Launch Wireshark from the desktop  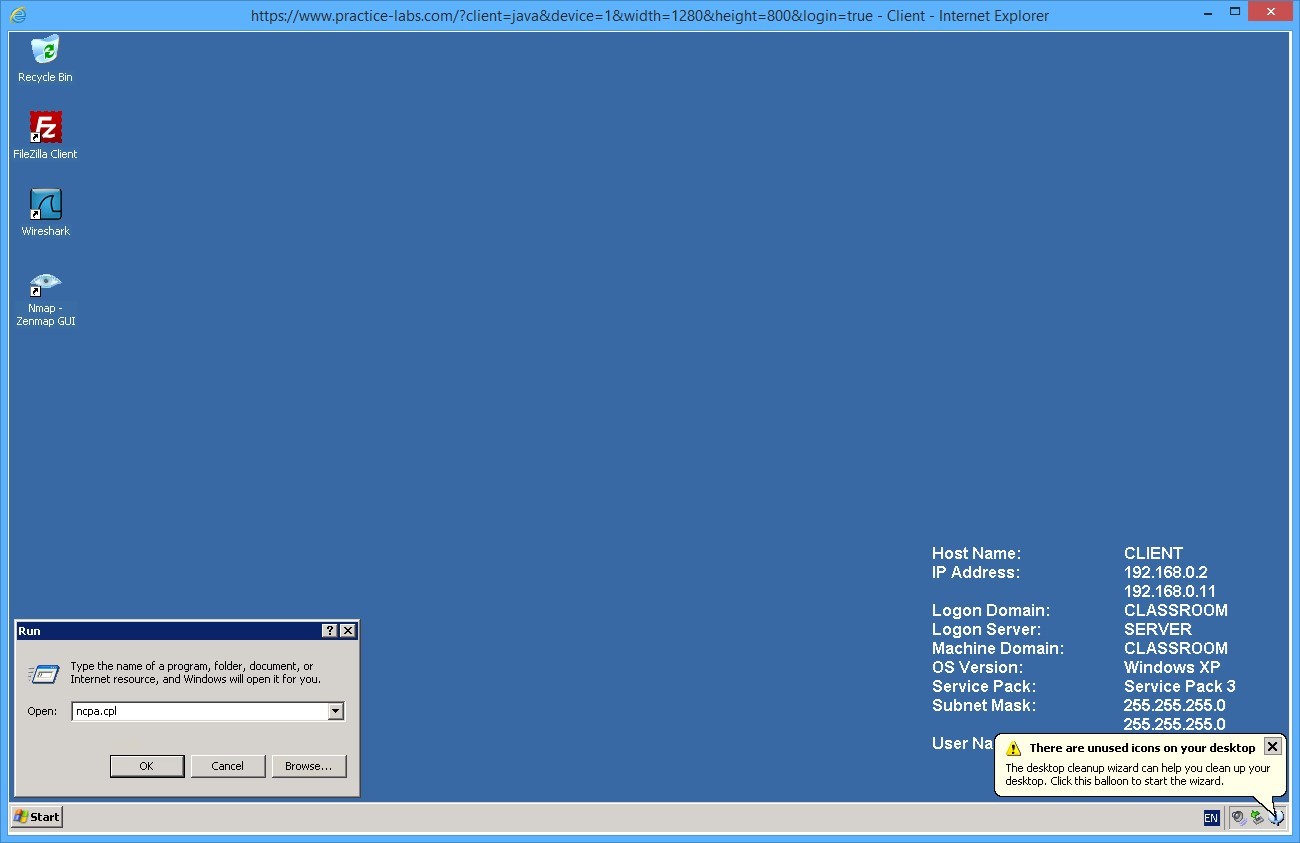(x=45, y=205)
